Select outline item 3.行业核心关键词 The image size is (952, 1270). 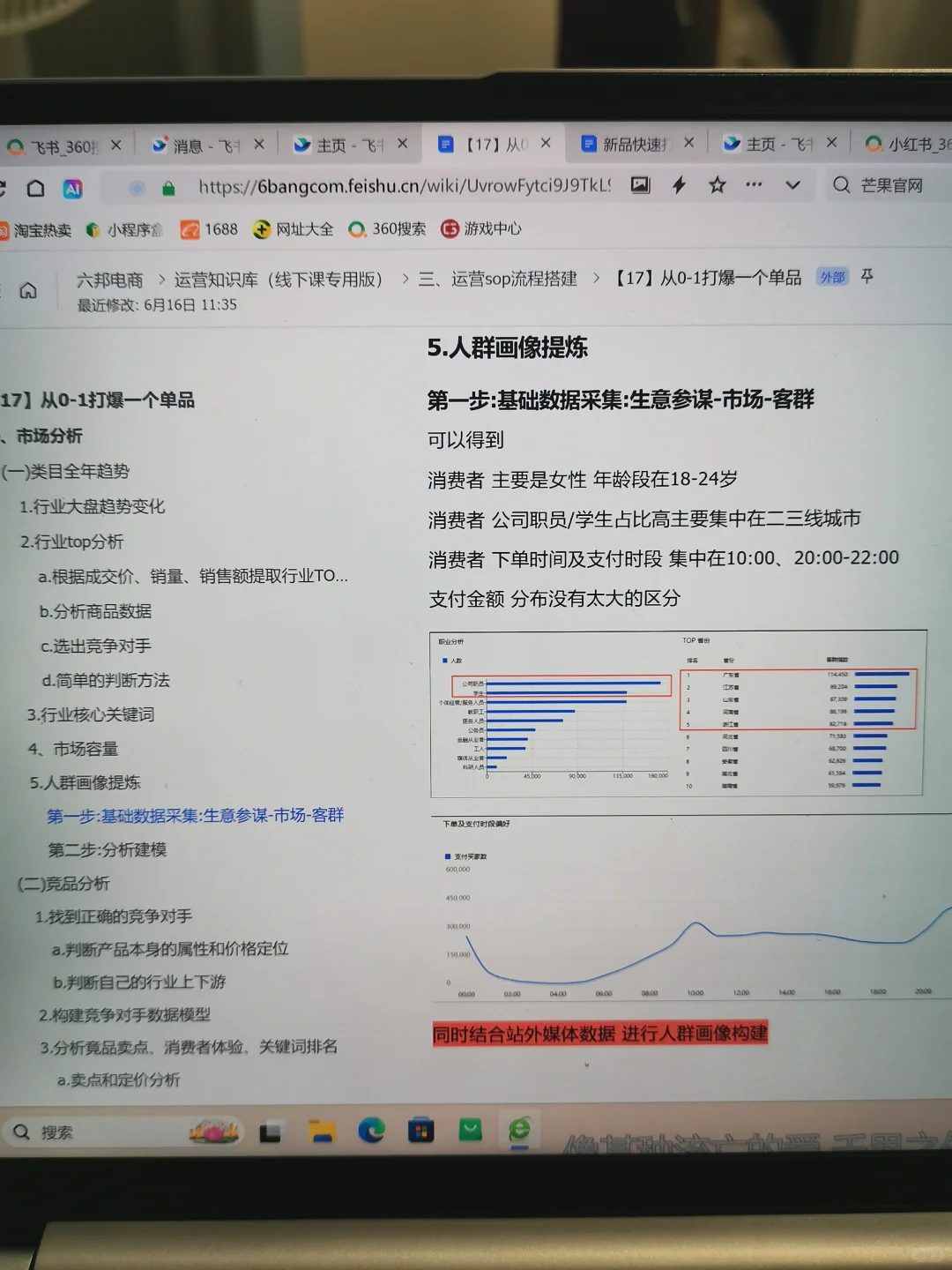pyautogui.click(x=91, y=714)
